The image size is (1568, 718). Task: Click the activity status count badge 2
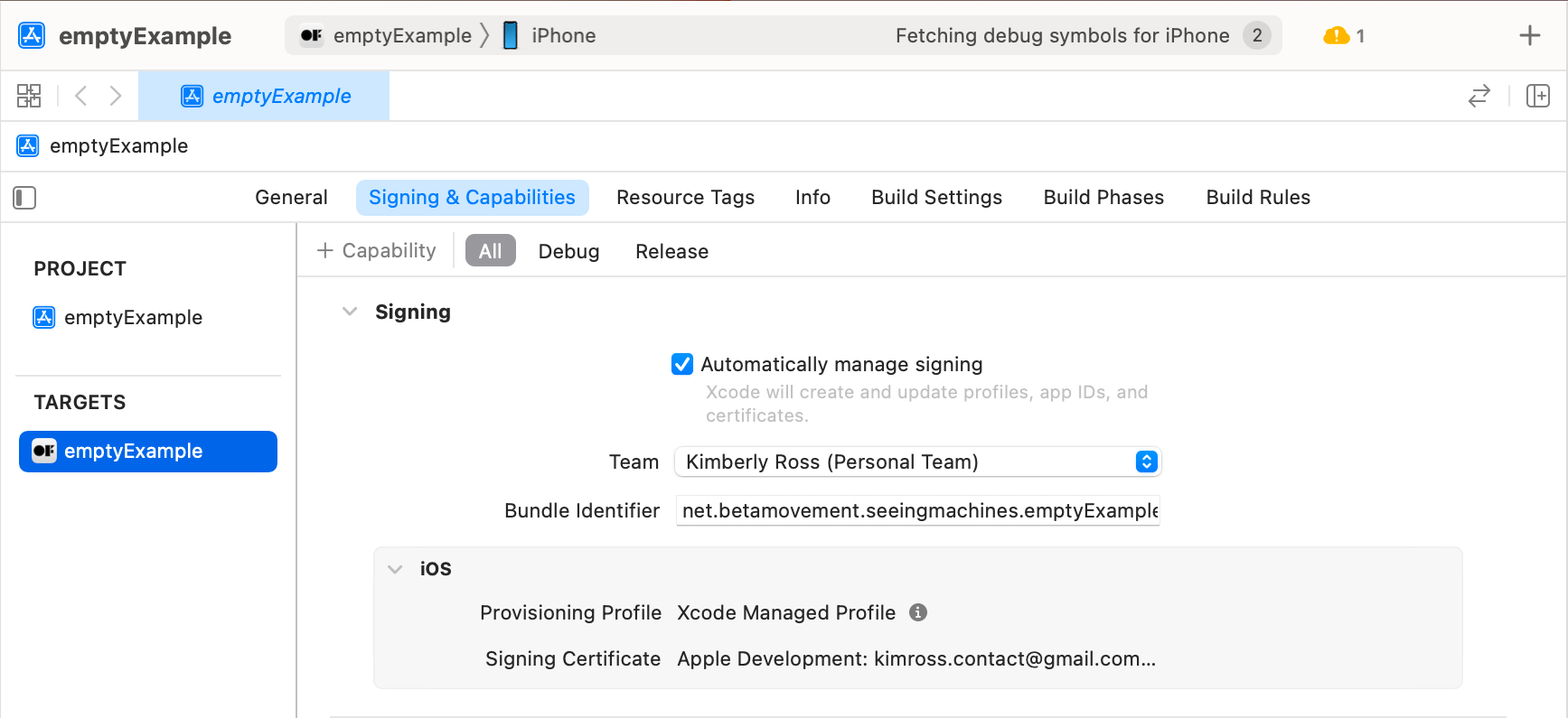1257,35
